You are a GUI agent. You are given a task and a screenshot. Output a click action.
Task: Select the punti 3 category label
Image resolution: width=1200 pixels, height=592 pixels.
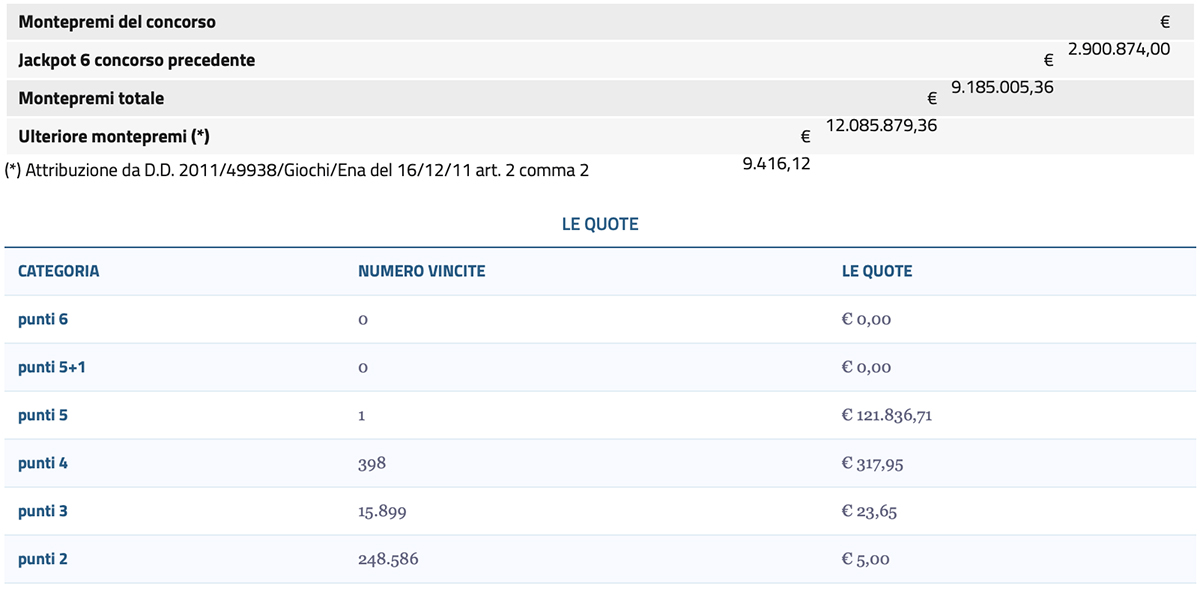tap(43, 511)
